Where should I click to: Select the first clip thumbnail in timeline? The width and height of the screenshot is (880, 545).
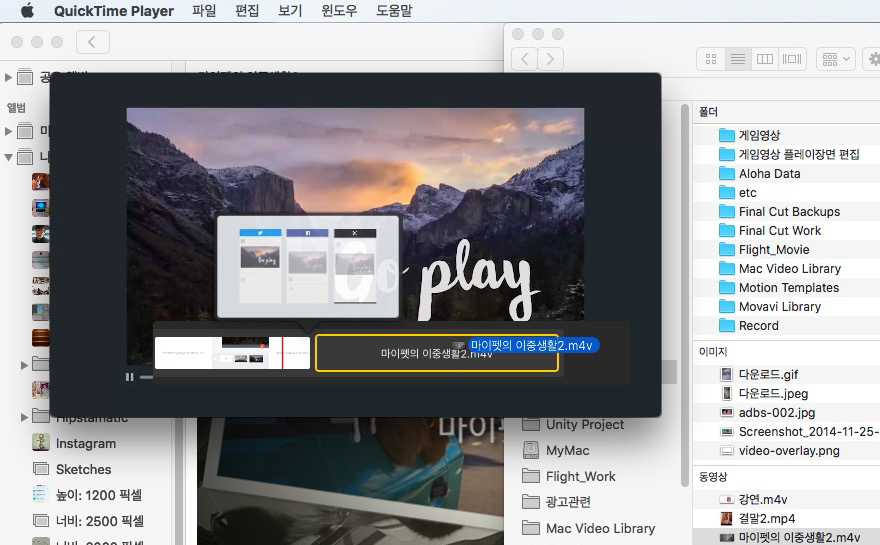pyautogui.click(x=232, y=352)
